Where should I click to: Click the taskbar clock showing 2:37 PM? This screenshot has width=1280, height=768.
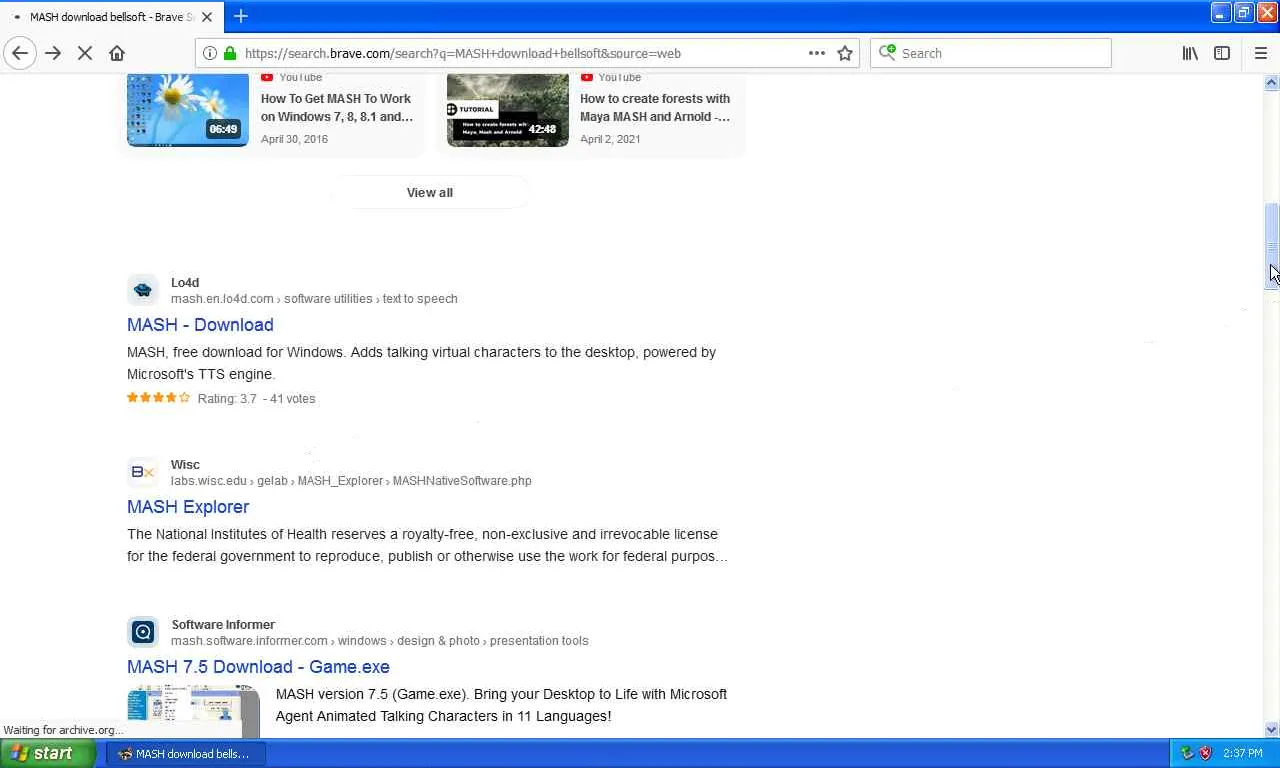tap(1243, 753)
